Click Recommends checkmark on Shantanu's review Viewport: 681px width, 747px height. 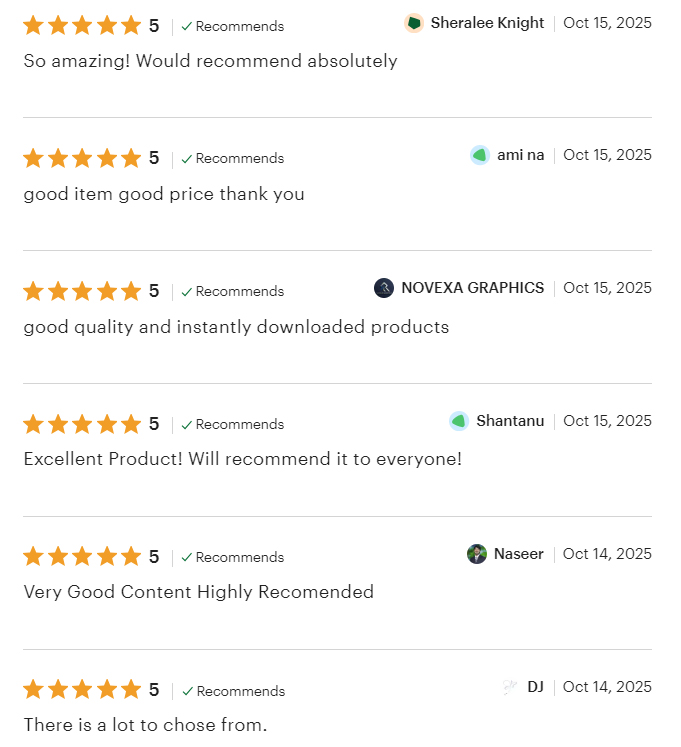pyautogui.click(x=187, y=424)
